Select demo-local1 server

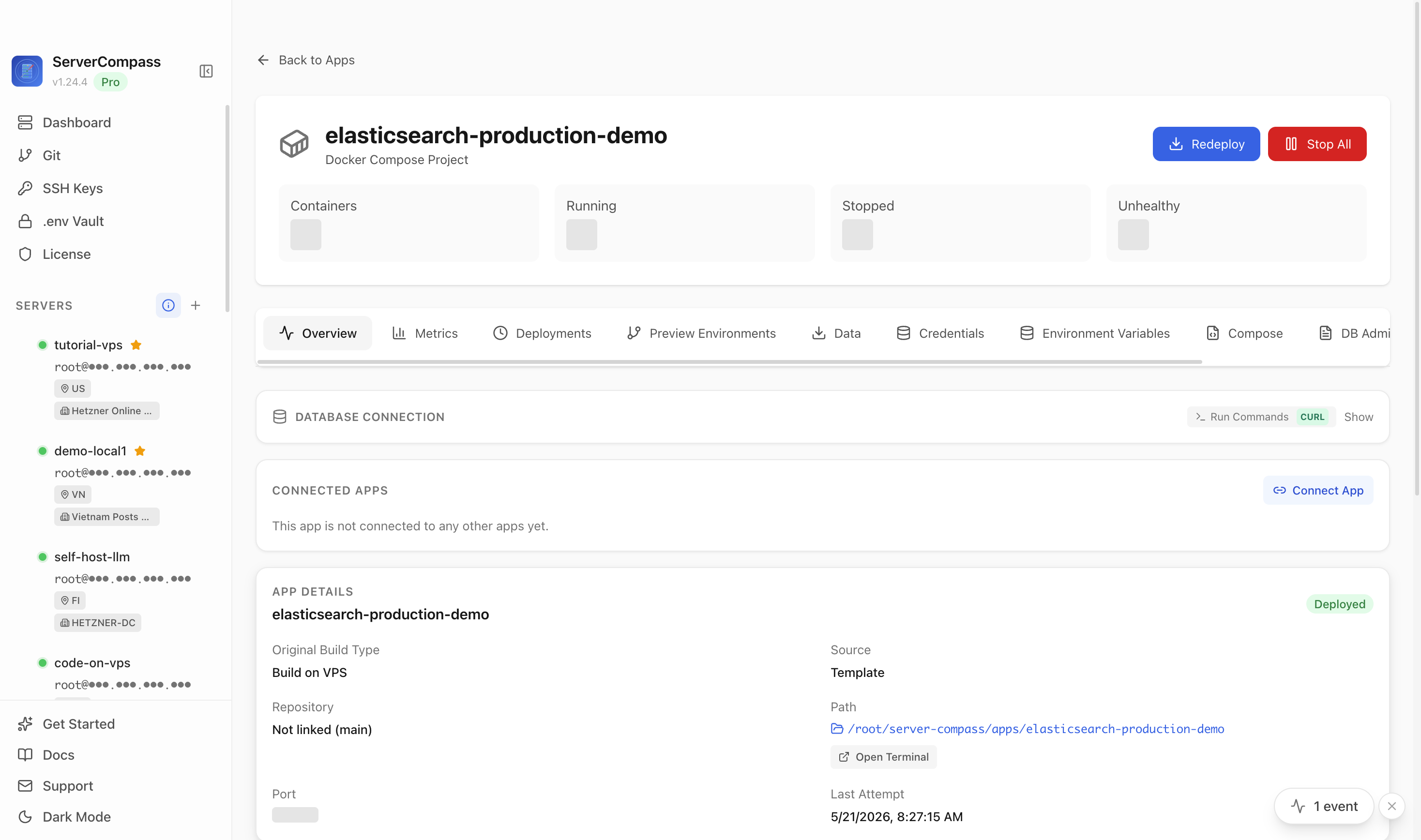pyautogui.click(x=90, y=450)
